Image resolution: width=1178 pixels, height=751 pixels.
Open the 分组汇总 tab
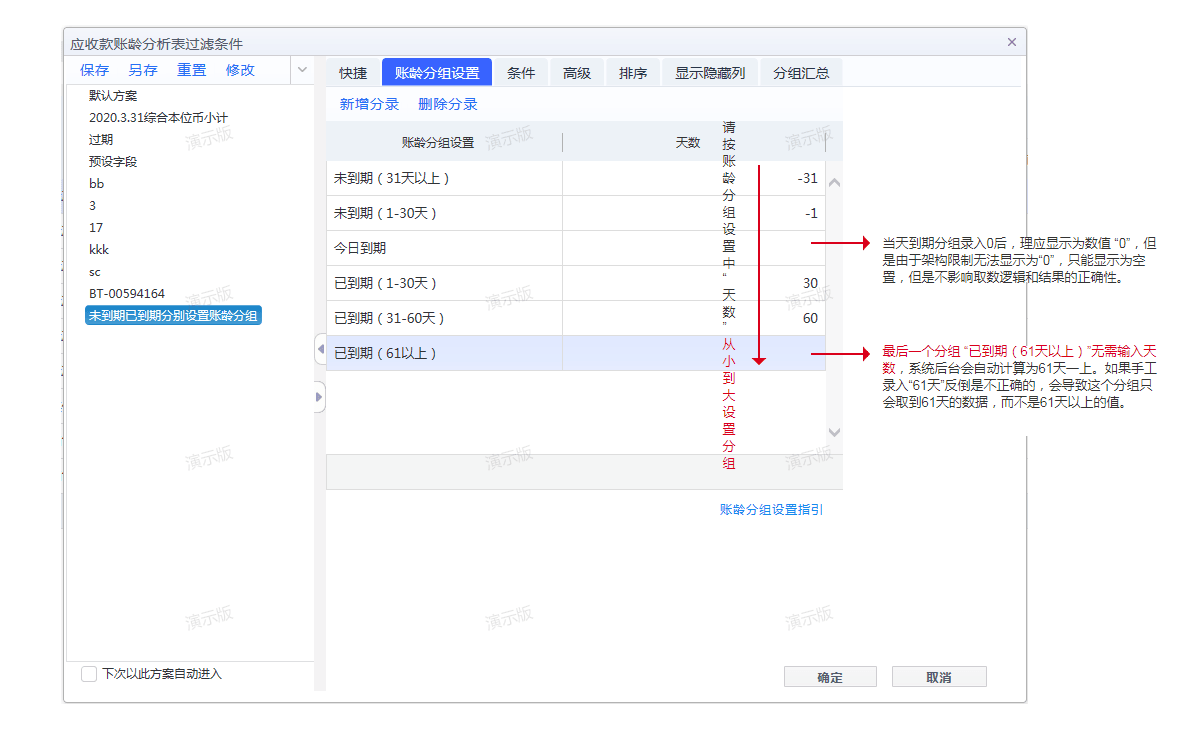(x=801, y=72)
